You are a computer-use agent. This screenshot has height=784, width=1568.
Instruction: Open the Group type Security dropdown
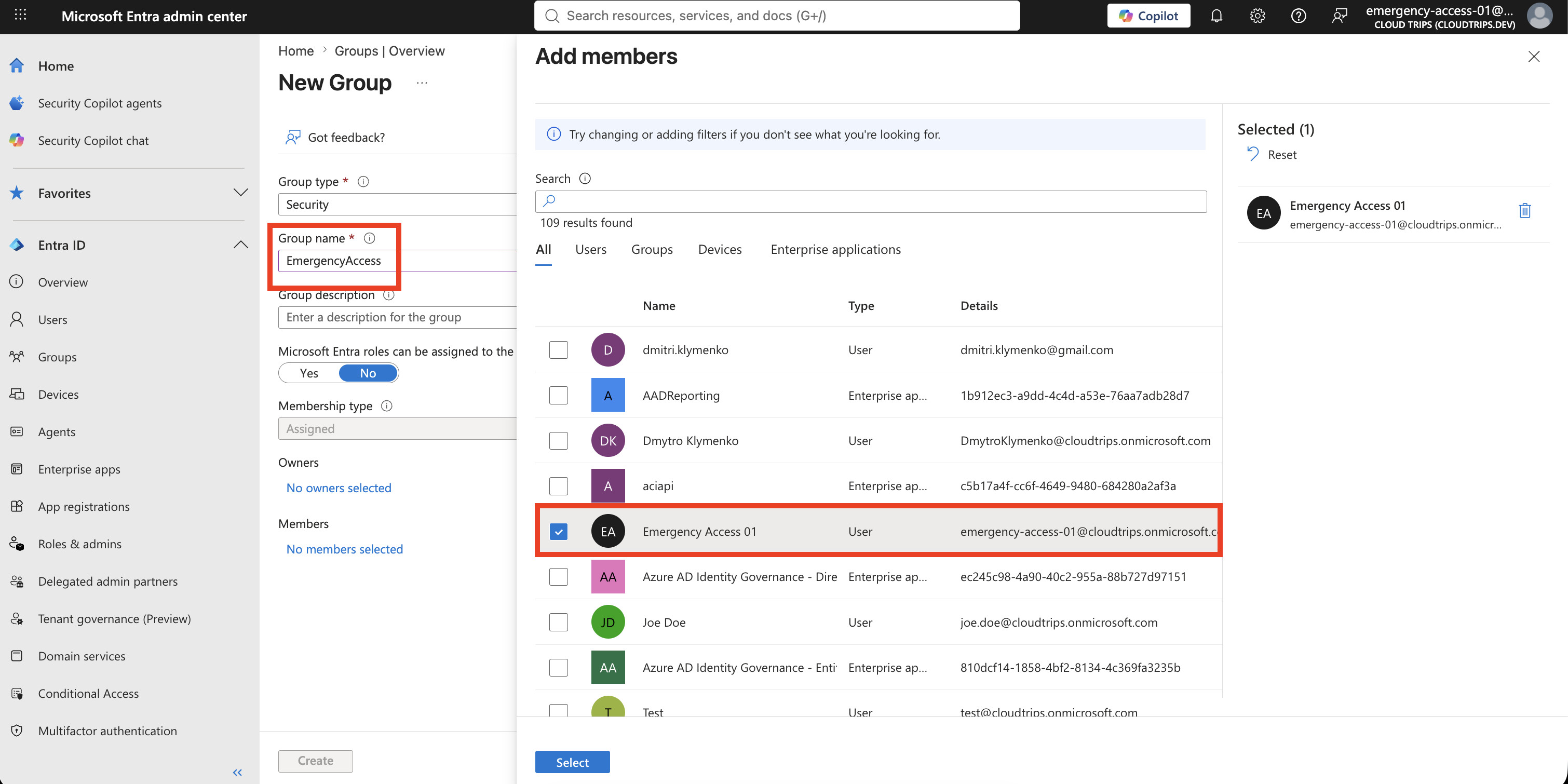(x=398, y=205)
